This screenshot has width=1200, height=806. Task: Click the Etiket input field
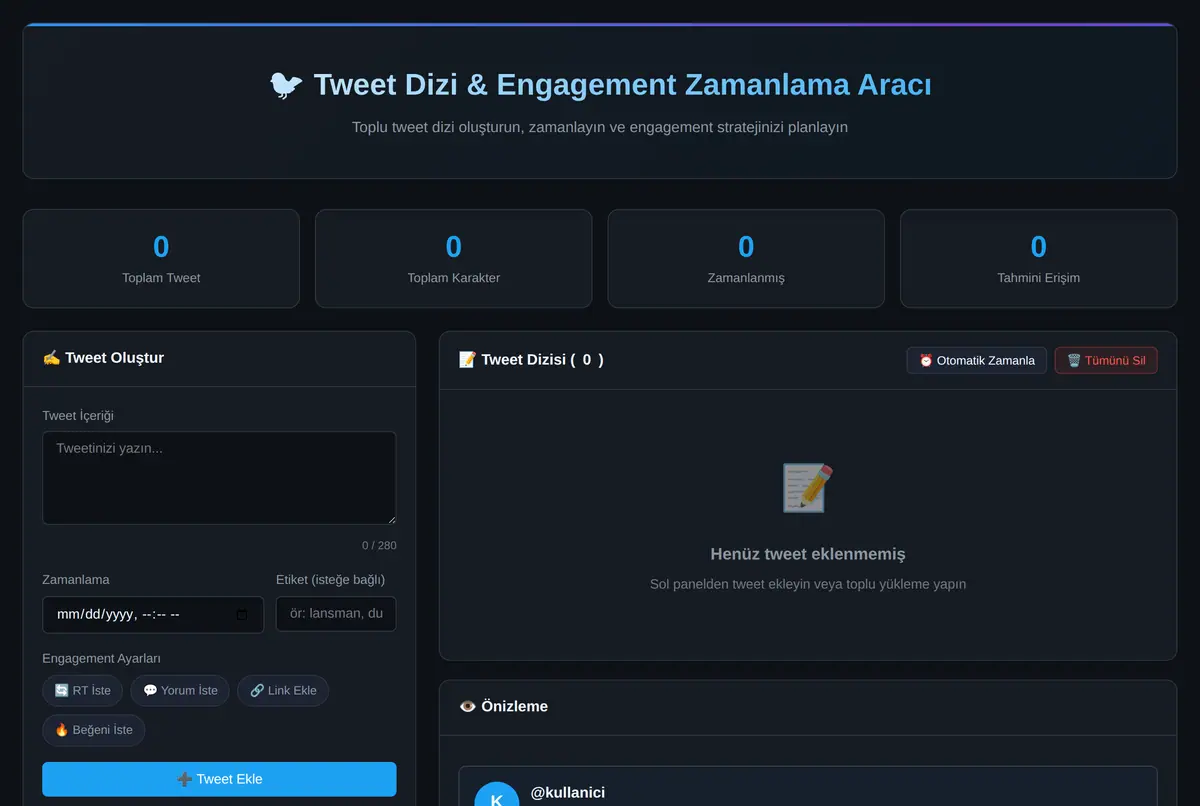click(336, 614)
